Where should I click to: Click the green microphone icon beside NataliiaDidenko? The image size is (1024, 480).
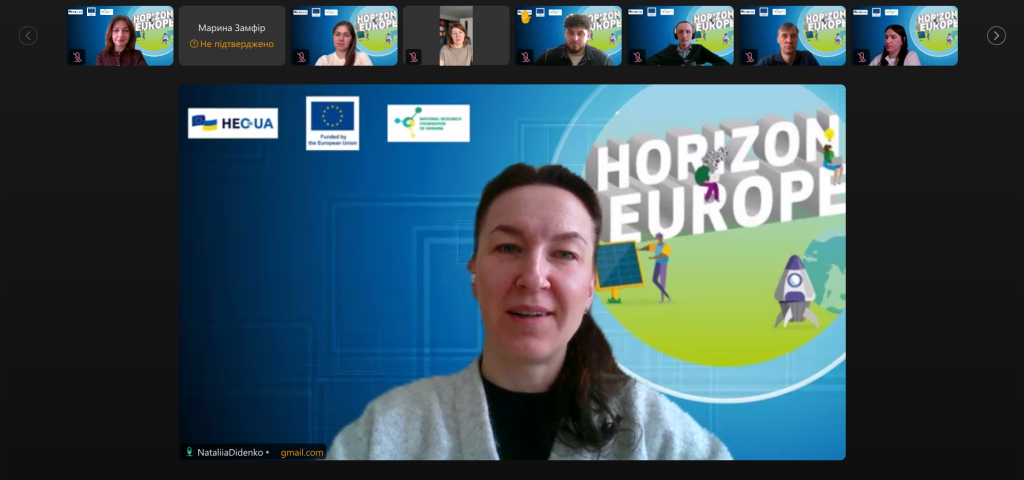[x=189, y=452]
